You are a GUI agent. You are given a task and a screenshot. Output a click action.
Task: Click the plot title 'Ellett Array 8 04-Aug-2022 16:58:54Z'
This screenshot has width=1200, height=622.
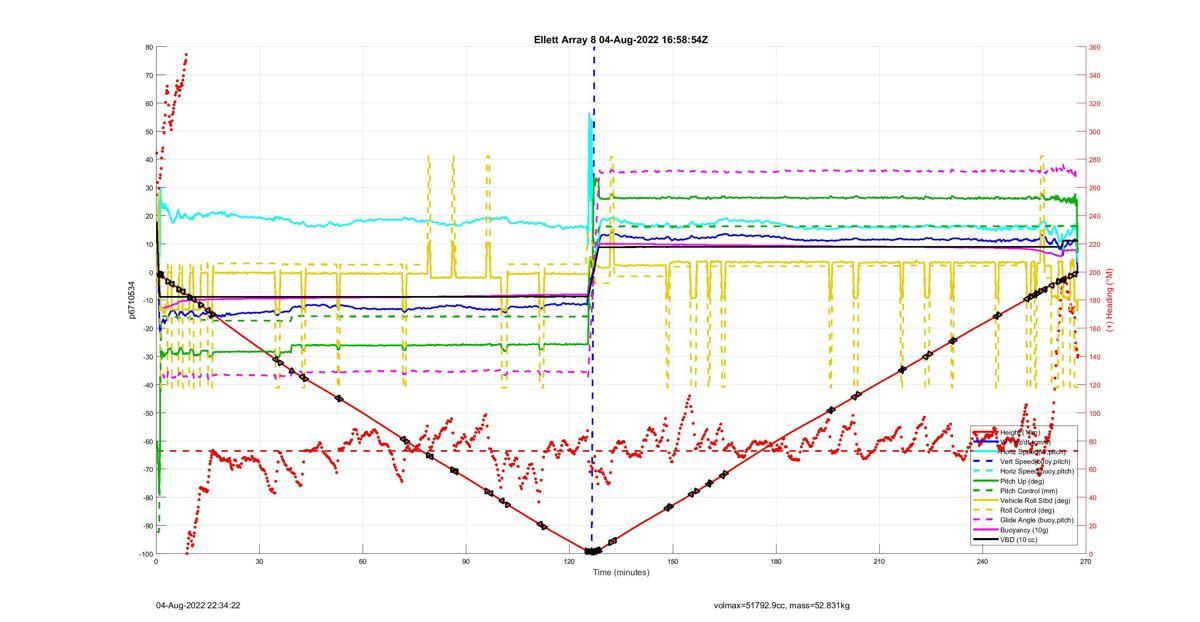point(621,40)
